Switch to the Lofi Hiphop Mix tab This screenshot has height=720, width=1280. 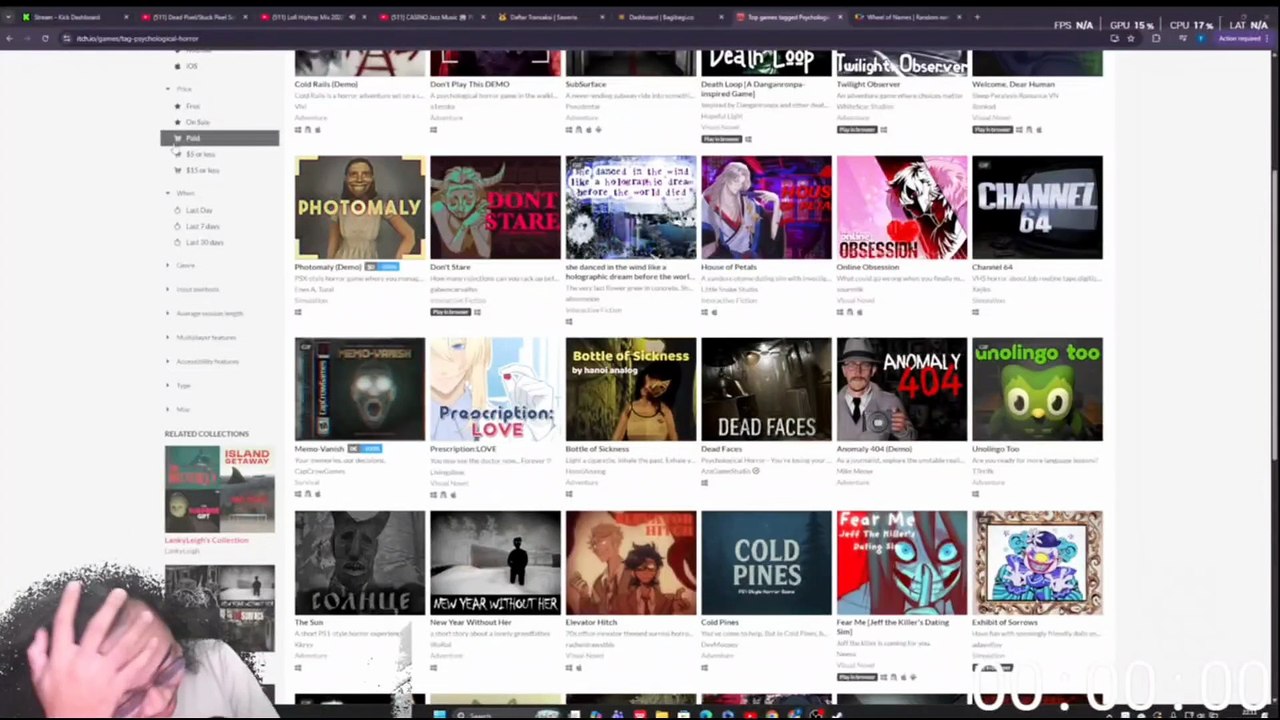tap(311, 17)
